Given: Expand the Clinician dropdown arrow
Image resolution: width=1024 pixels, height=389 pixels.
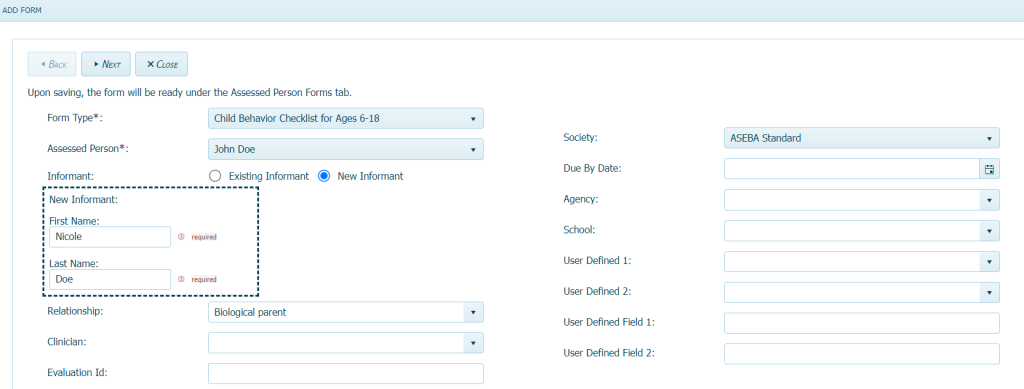Looking at the screenshot, I should [473, 343].
